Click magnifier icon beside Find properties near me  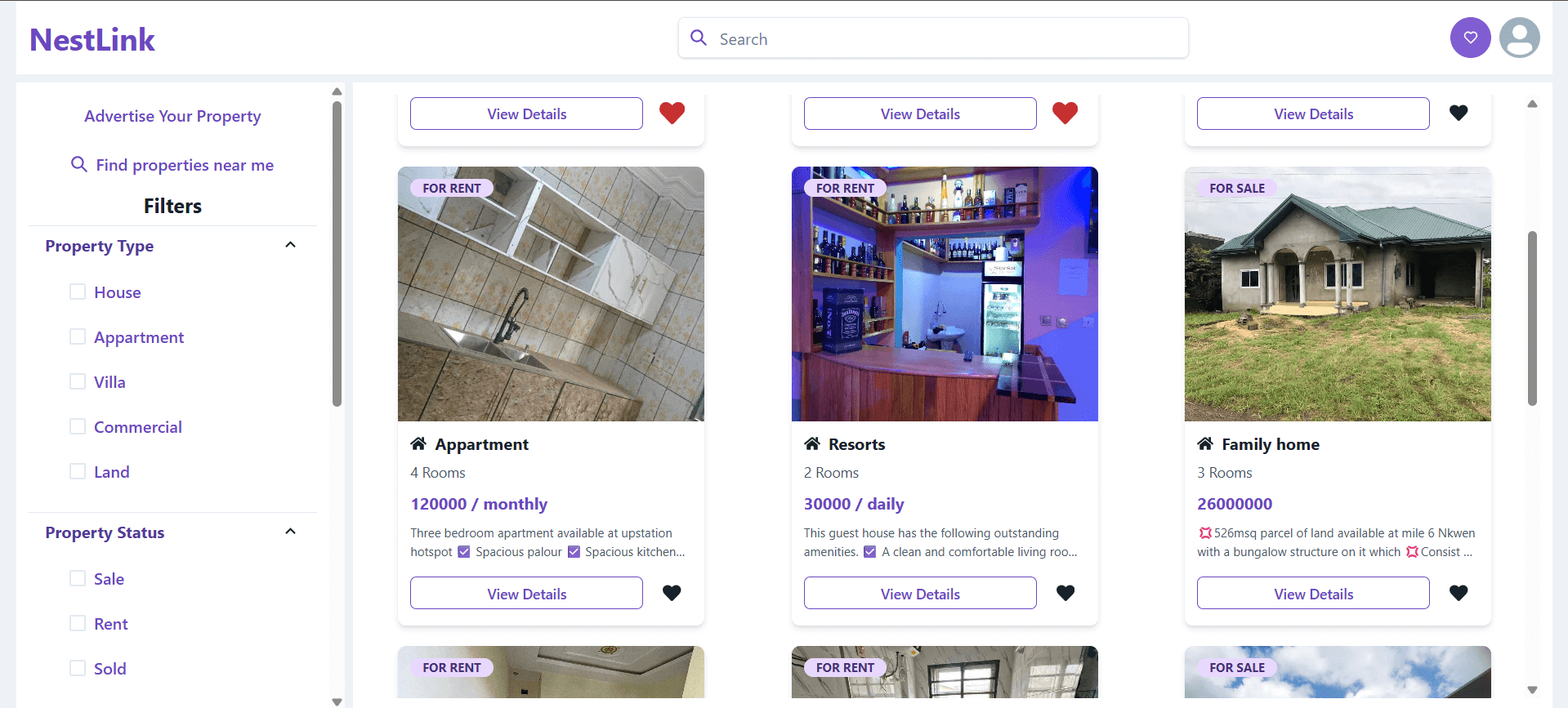pyautogui.click(x=79, y=164)
